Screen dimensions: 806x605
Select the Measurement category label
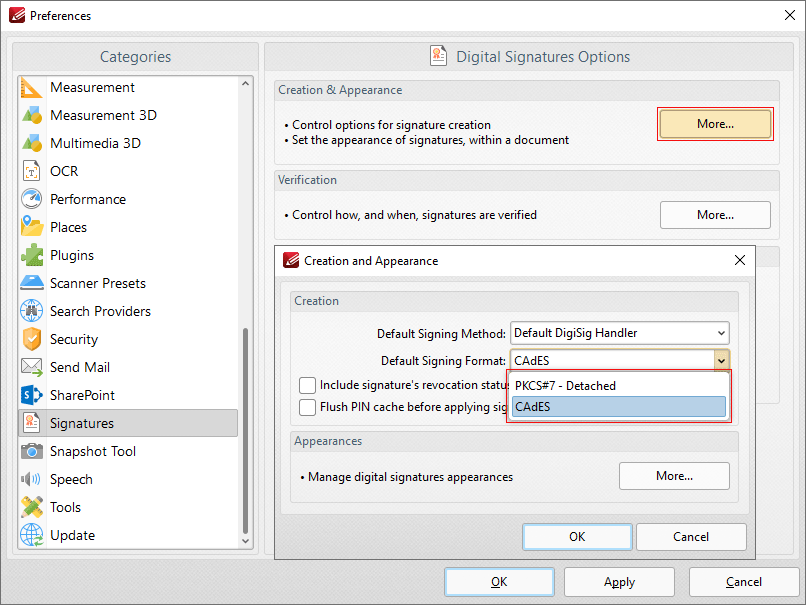(x=93, y=87)
